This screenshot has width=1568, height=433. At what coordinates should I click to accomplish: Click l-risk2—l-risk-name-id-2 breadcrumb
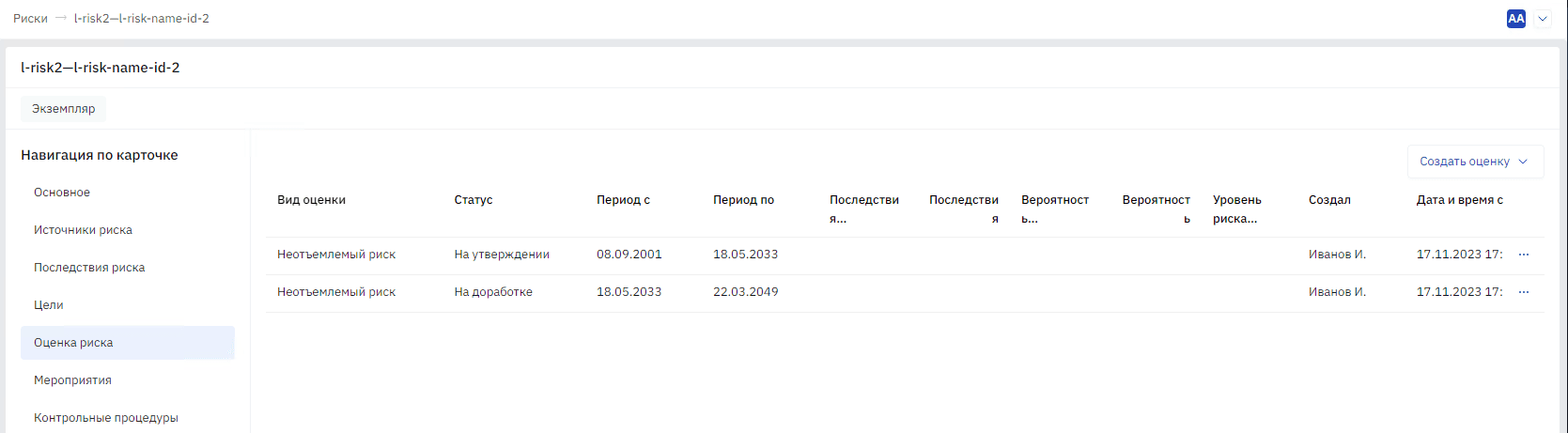point(142,19)
